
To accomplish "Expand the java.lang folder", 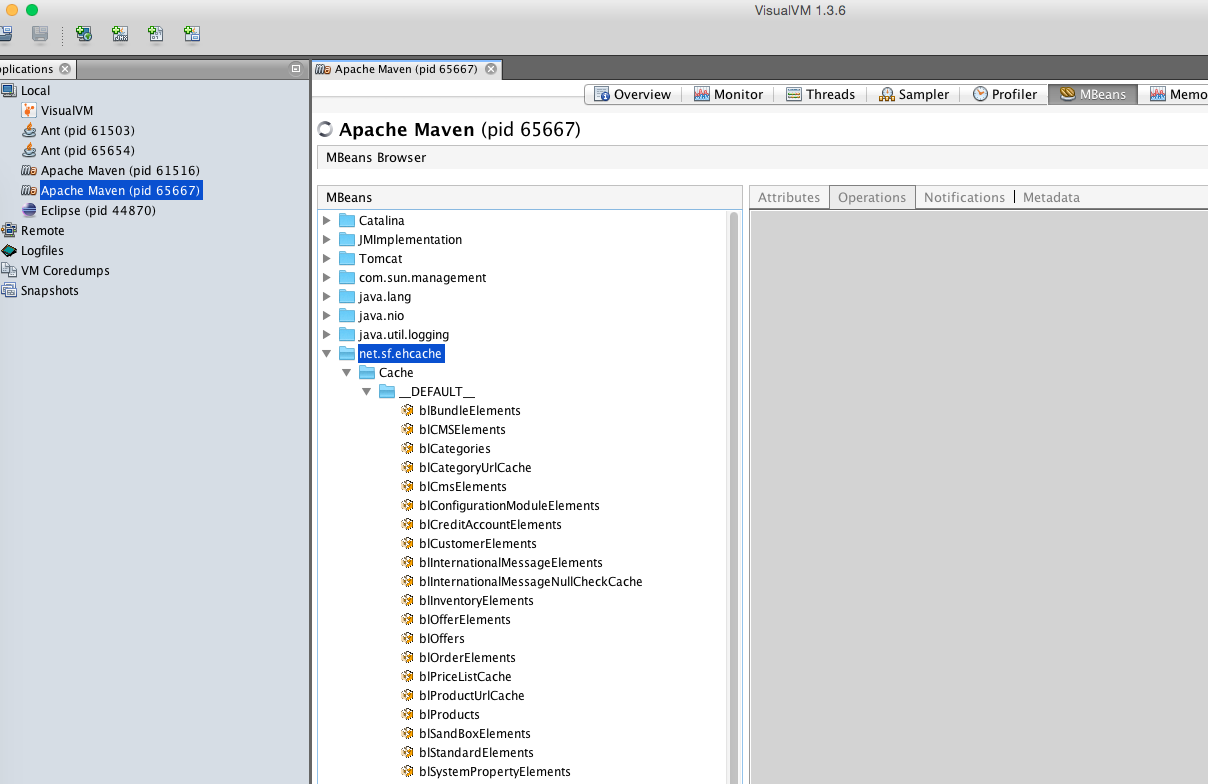I will 327,296.
